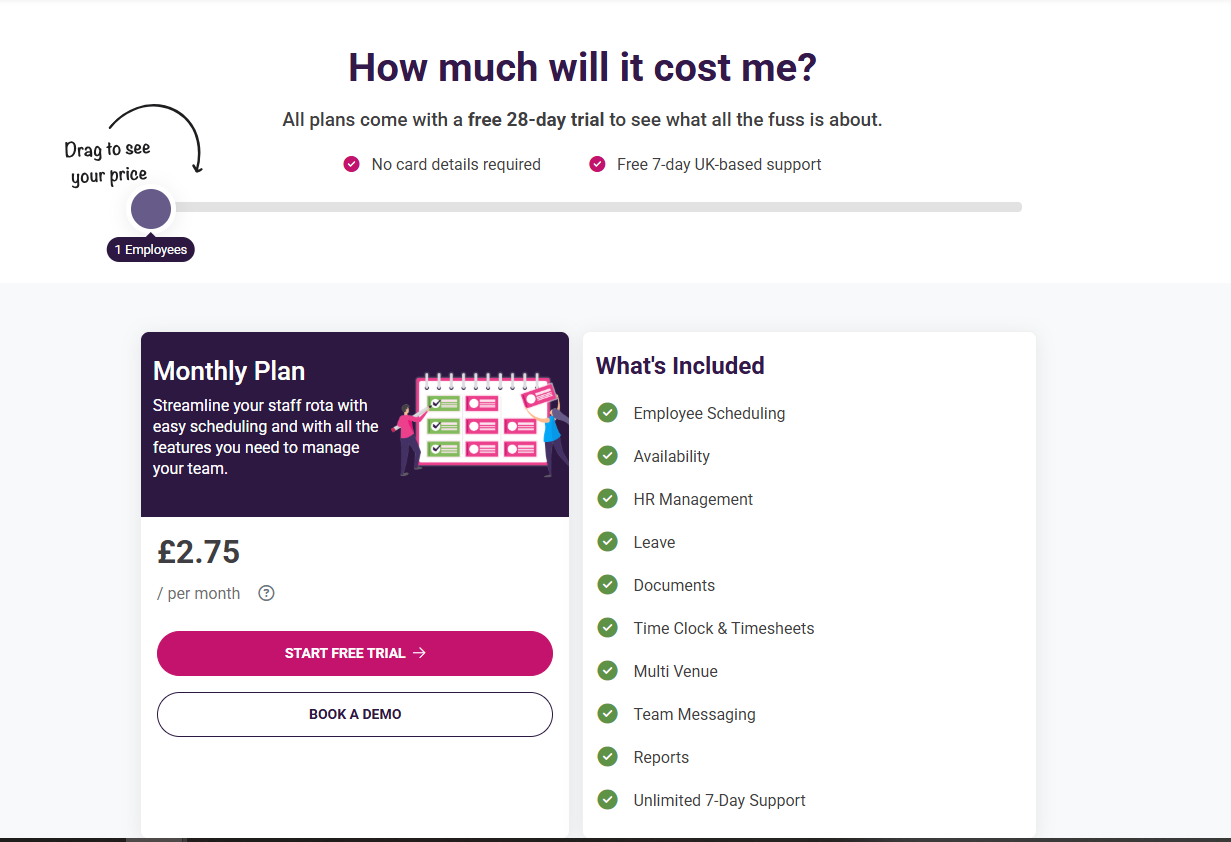
Task: Click the No card details required checkmark
Action: coord(351,164)
